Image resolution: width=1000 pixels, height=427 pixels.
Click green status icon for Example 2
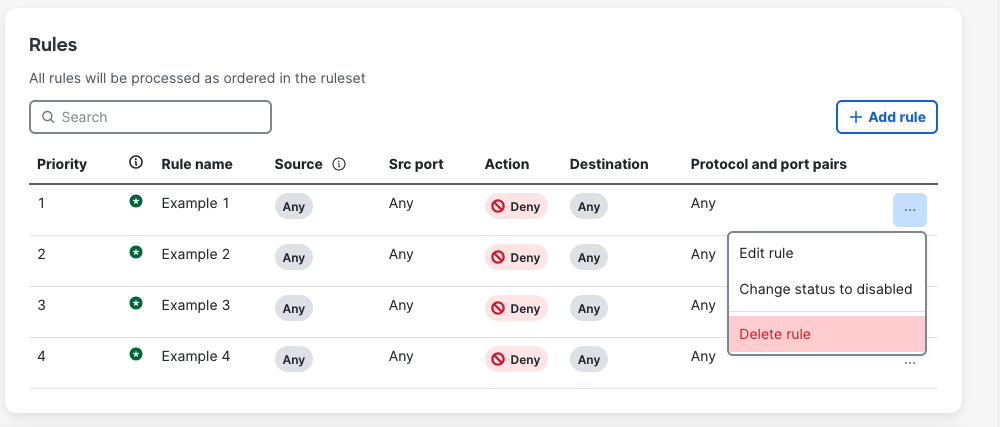click(x=136, y=253)
